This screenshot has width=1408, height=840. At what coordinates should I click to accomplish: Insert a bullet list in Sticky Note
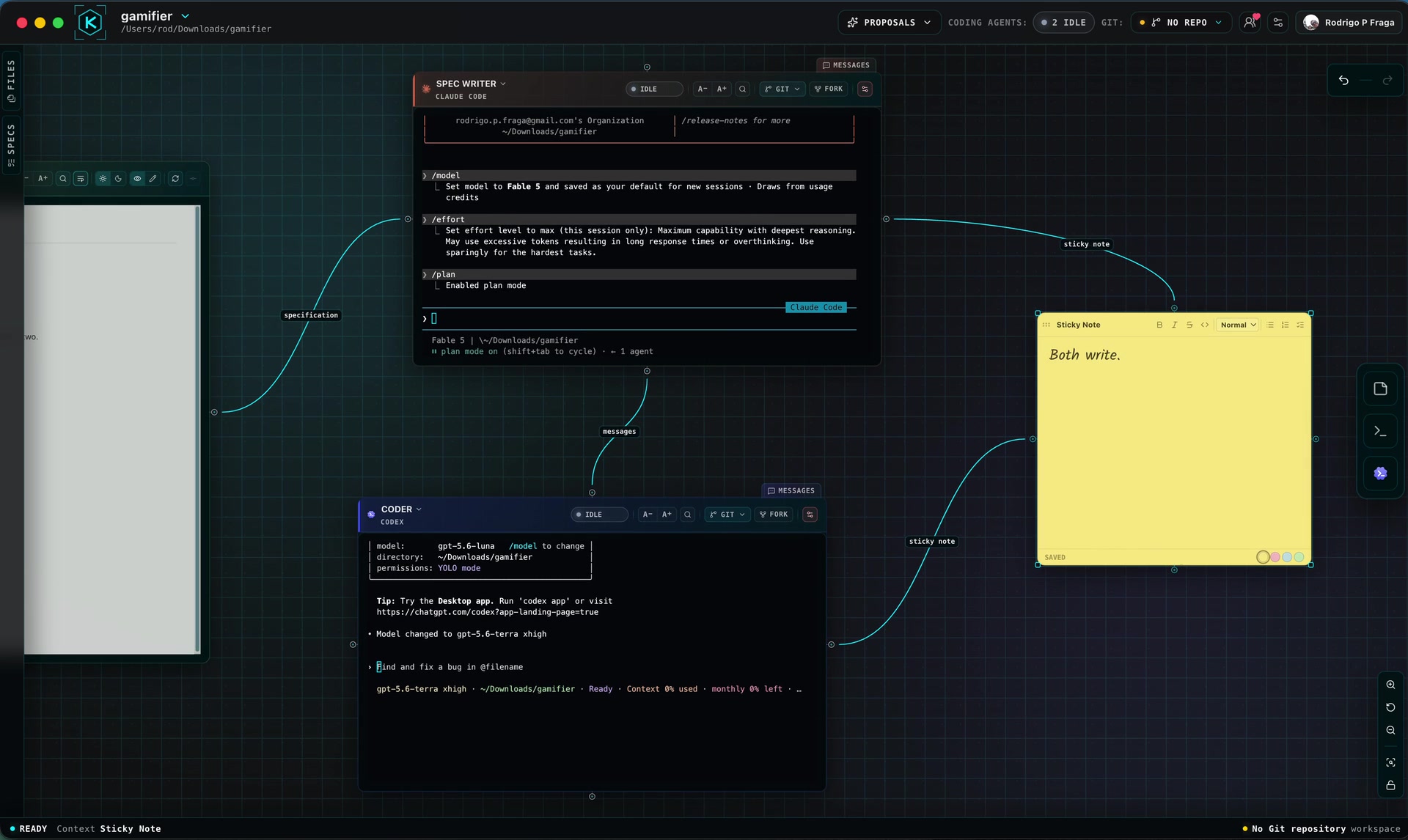click(1270, 325)
